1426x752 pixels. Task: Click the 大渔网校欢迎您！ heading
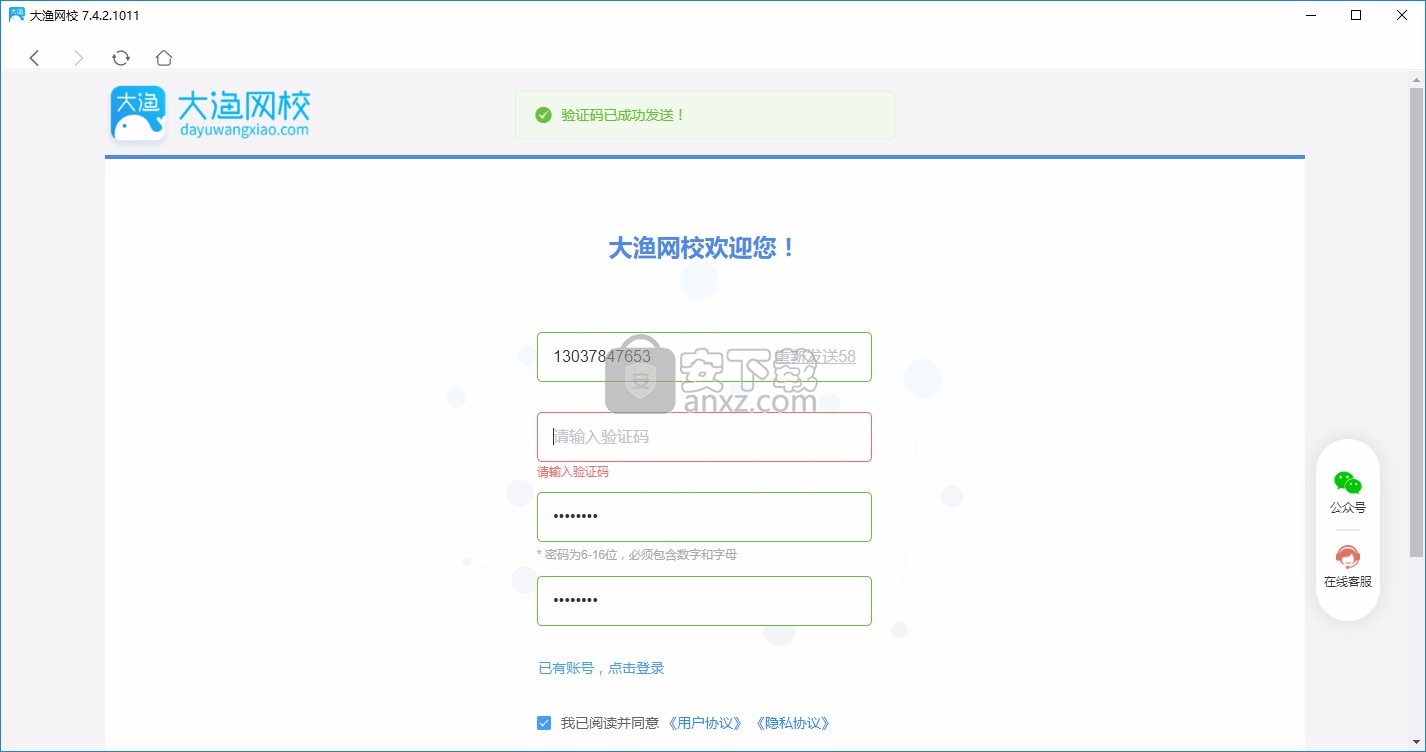coord(704,248)
